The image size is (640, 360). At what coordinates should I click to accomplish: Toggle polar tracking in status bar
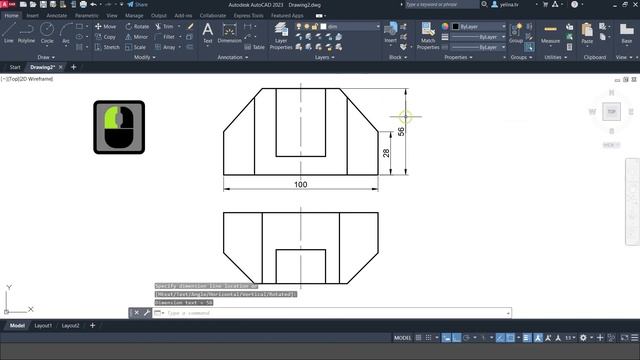click(466, 338)
